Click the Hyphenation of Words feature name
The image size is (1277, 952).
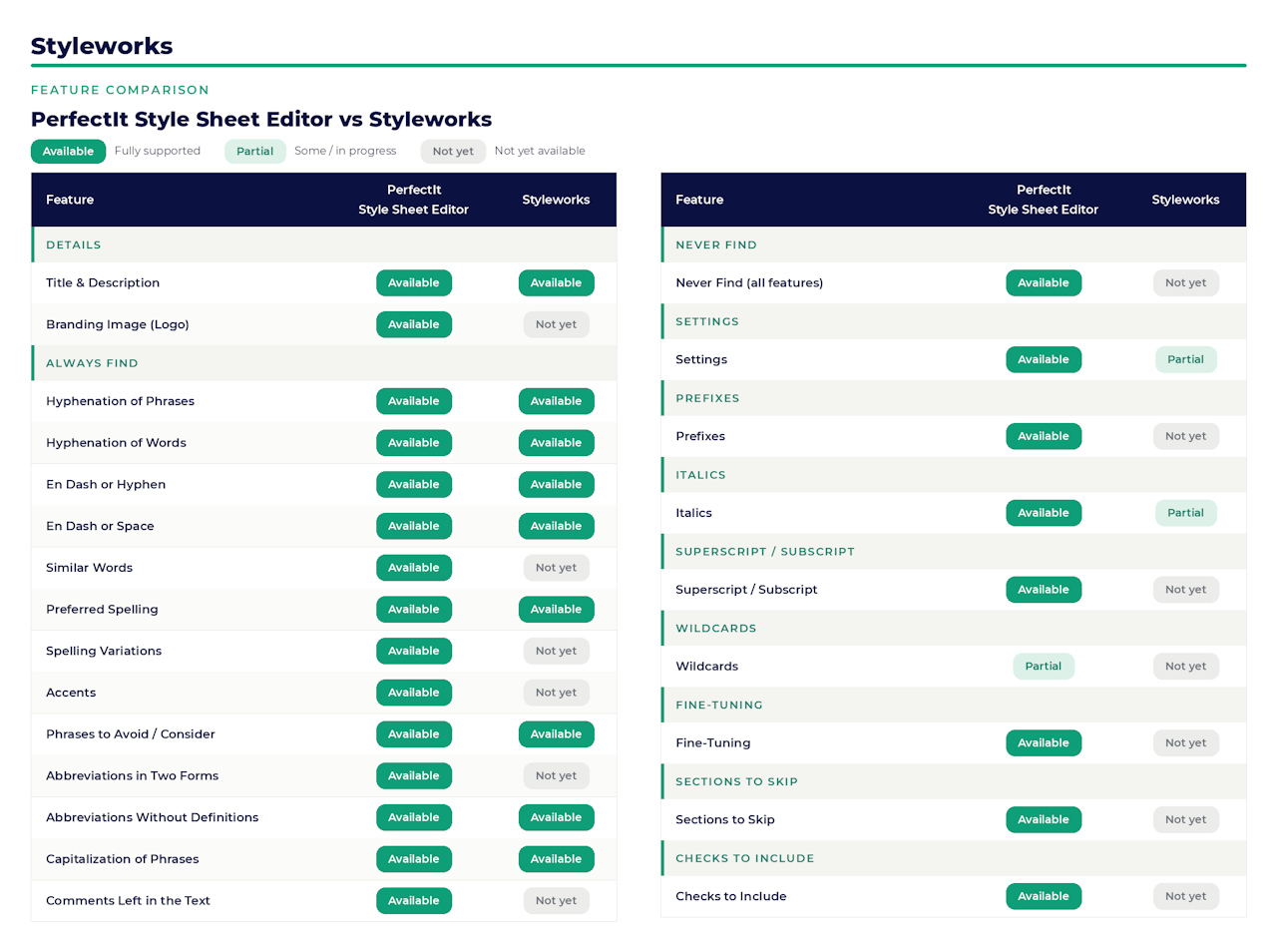point(116,443)
